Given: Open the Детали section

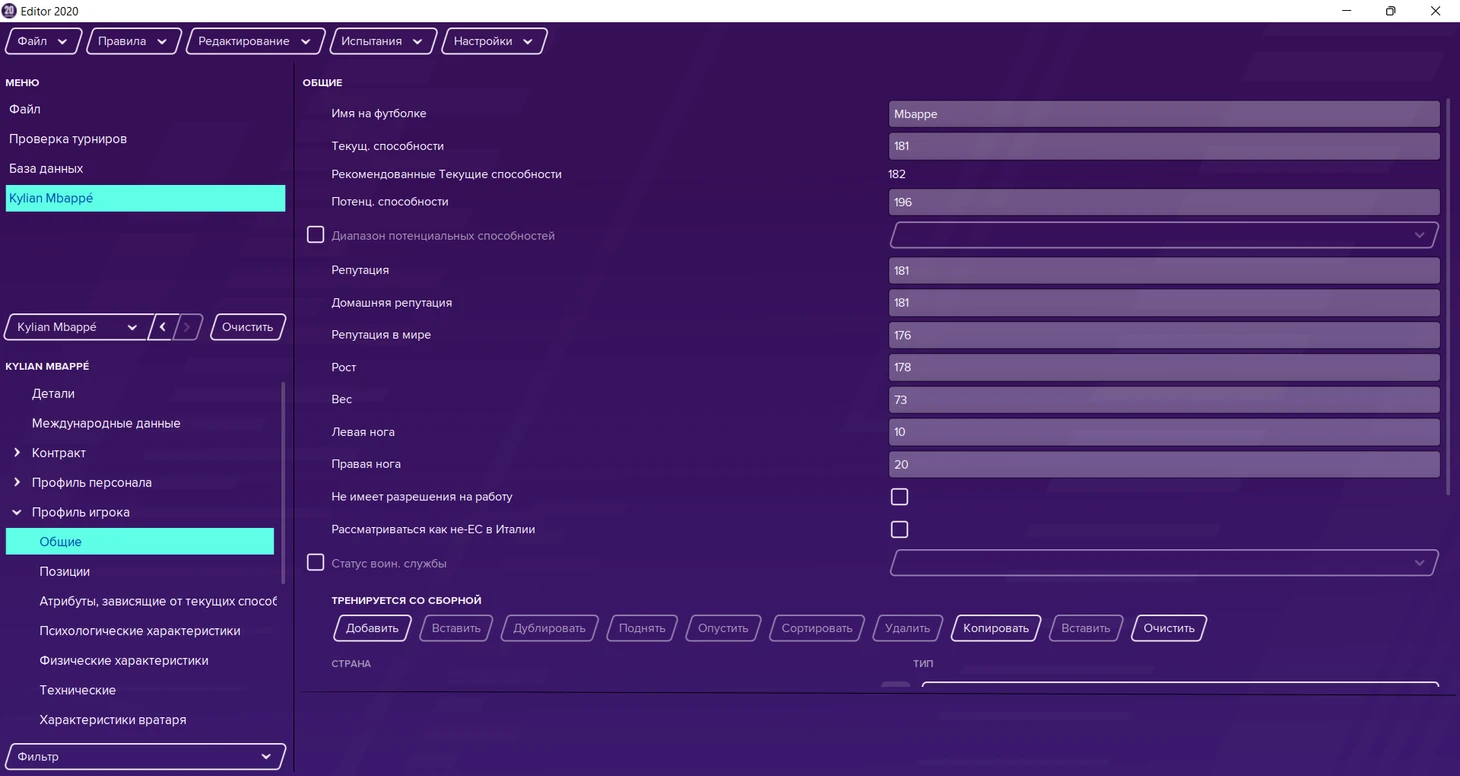Looking at the screenshot, I should coord(53,394).
